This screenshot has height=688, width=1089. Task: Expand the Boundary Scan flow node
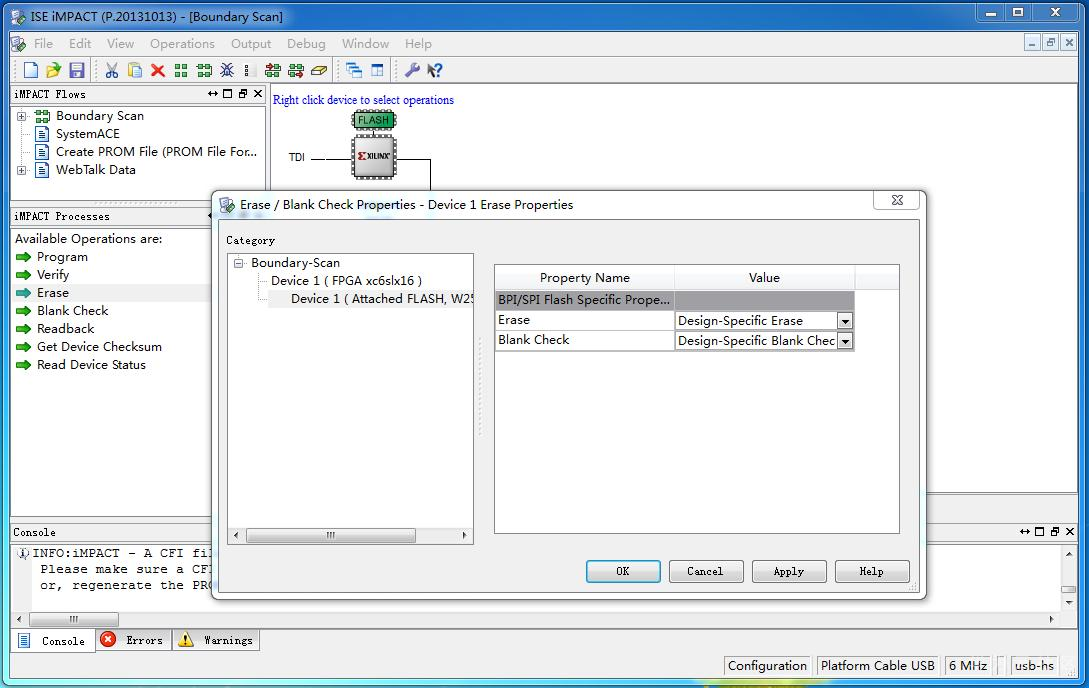coord(22,116)
